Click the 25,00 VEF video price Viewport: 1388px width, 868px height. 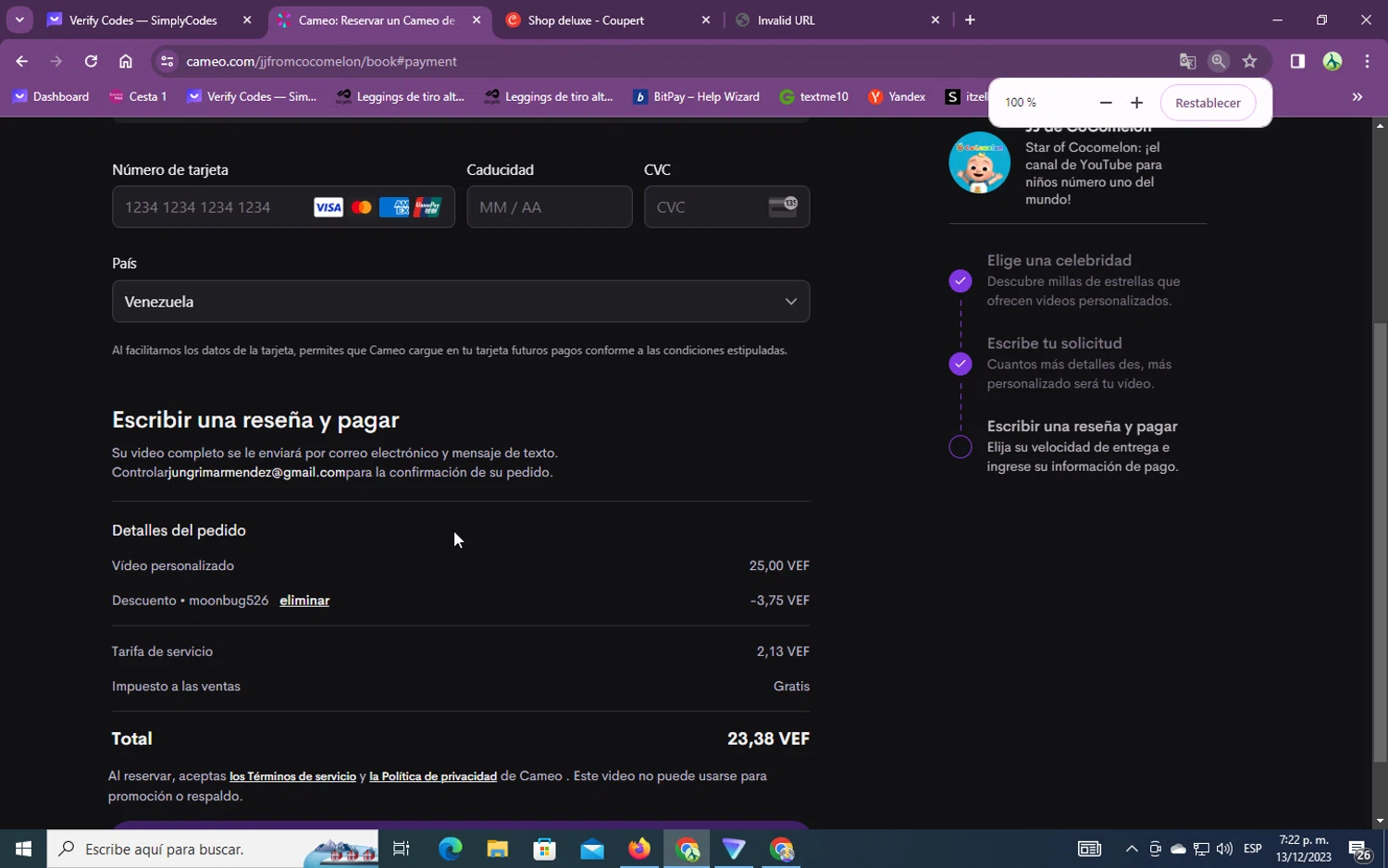(779, 565)
